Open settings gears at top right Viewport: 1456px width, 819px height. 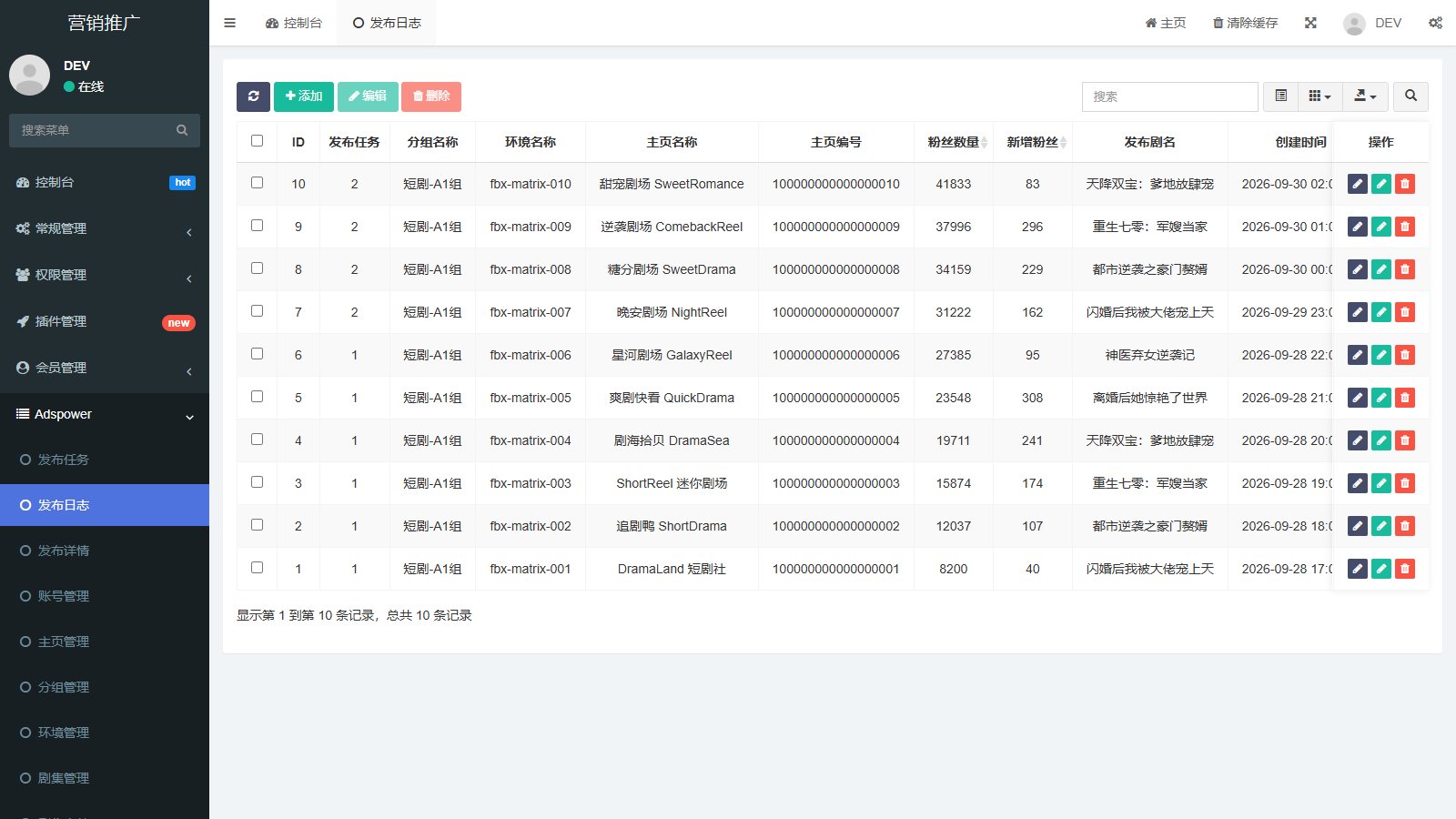[x=1435, y=23]
